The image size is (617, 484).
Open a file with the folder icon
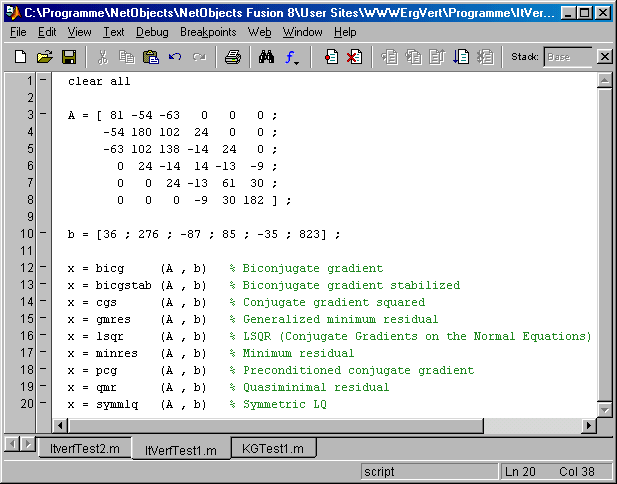45,57
